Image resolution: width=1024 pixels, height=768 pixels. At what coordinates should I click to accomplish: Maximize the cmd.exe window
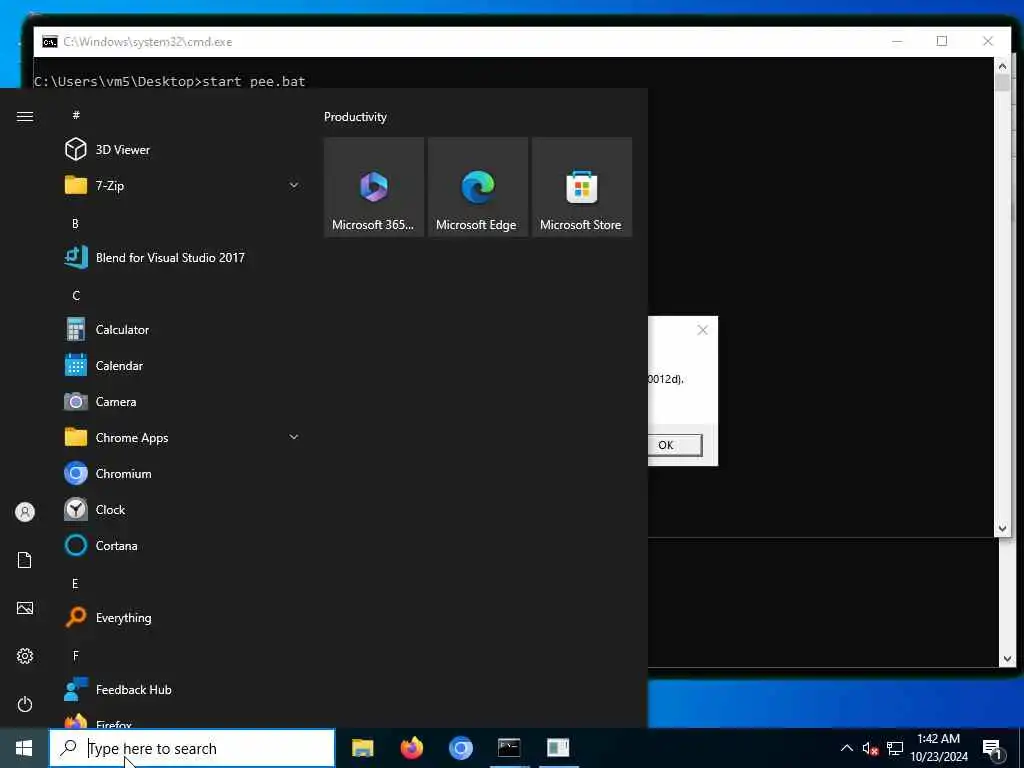(942, 41)
